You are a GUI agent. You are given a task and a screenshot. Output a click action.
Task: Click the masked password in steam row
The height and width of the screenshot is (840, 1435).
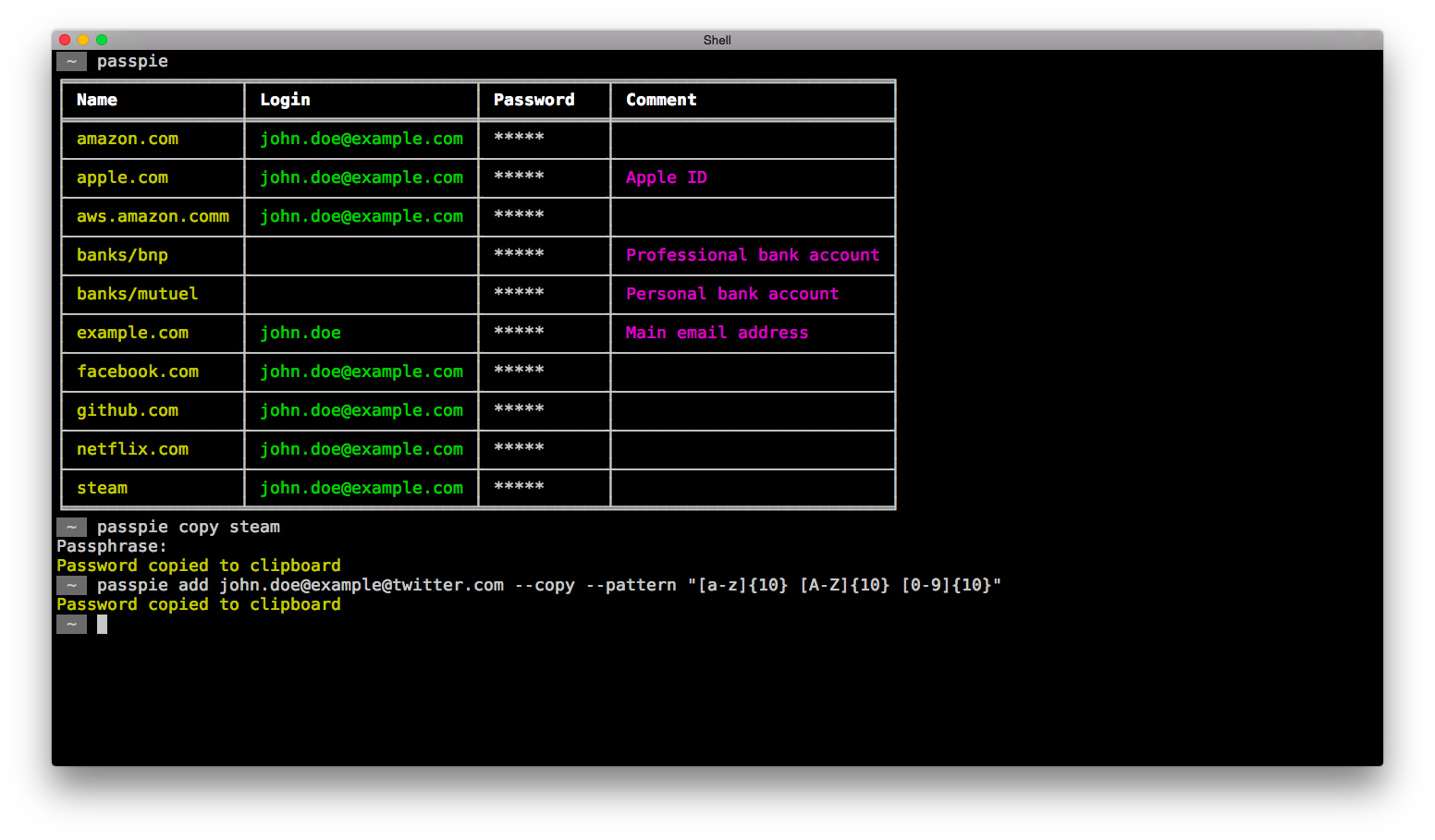click(519, 486)
